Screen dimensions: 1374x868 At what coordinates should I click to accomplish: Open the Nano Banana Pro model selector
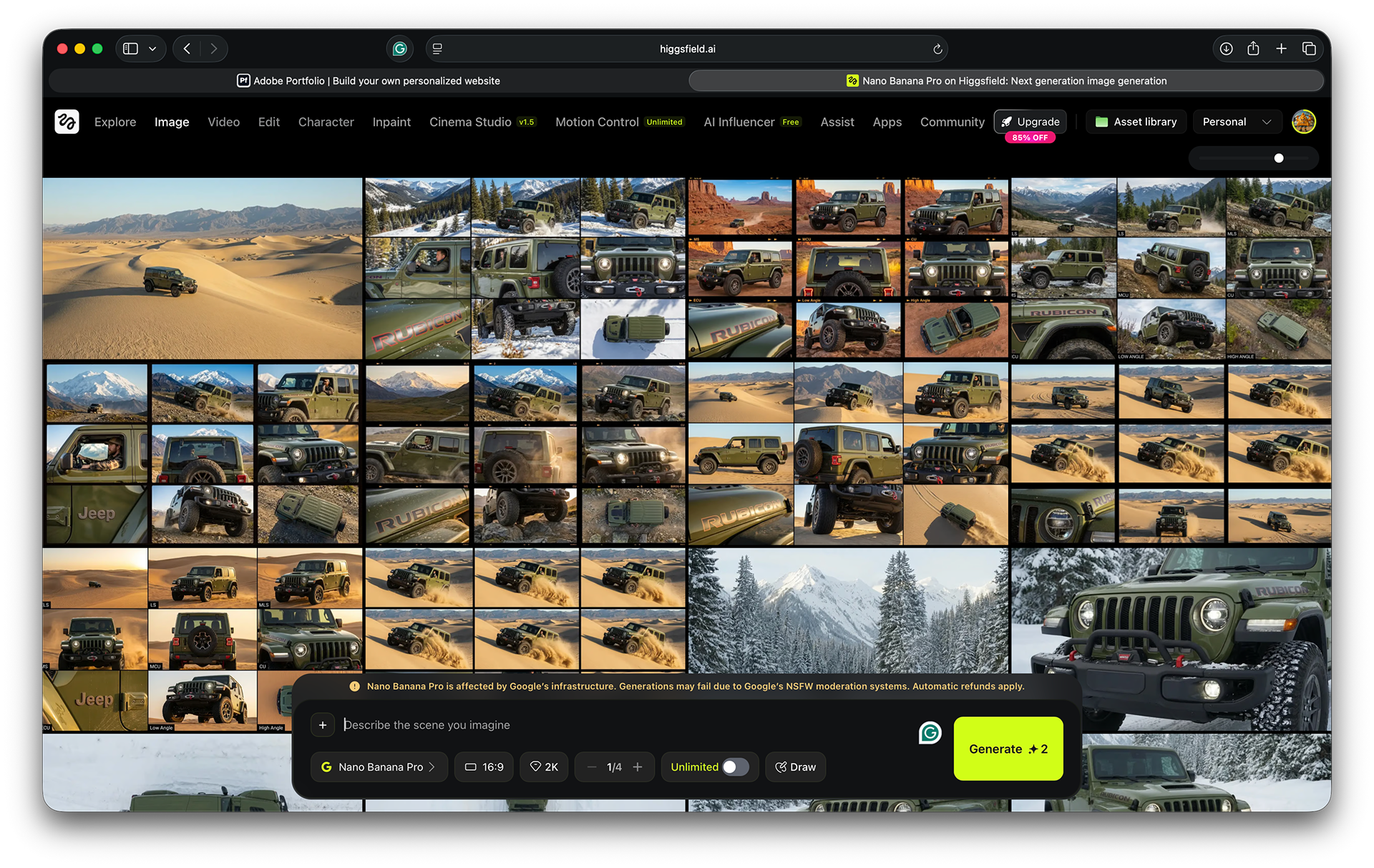point(379,767)
